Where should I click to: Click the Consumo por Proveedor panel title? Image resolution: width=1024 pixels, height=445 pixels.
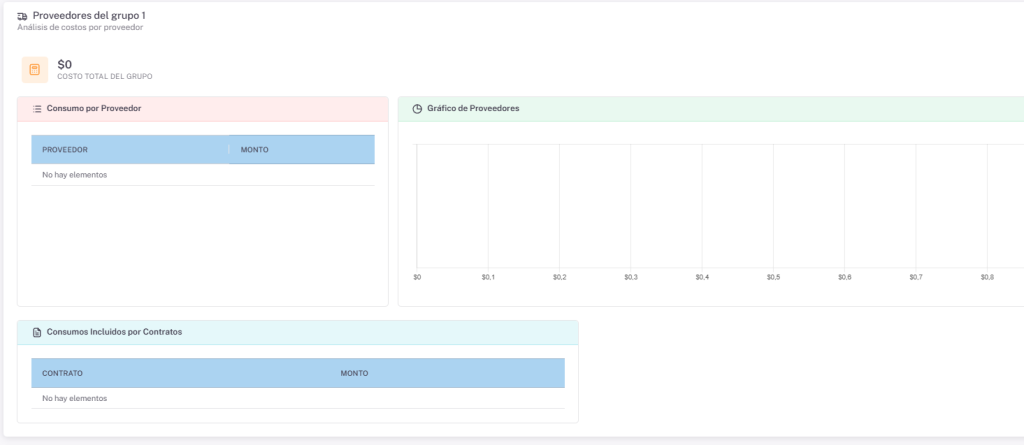[x=94, y=108]
